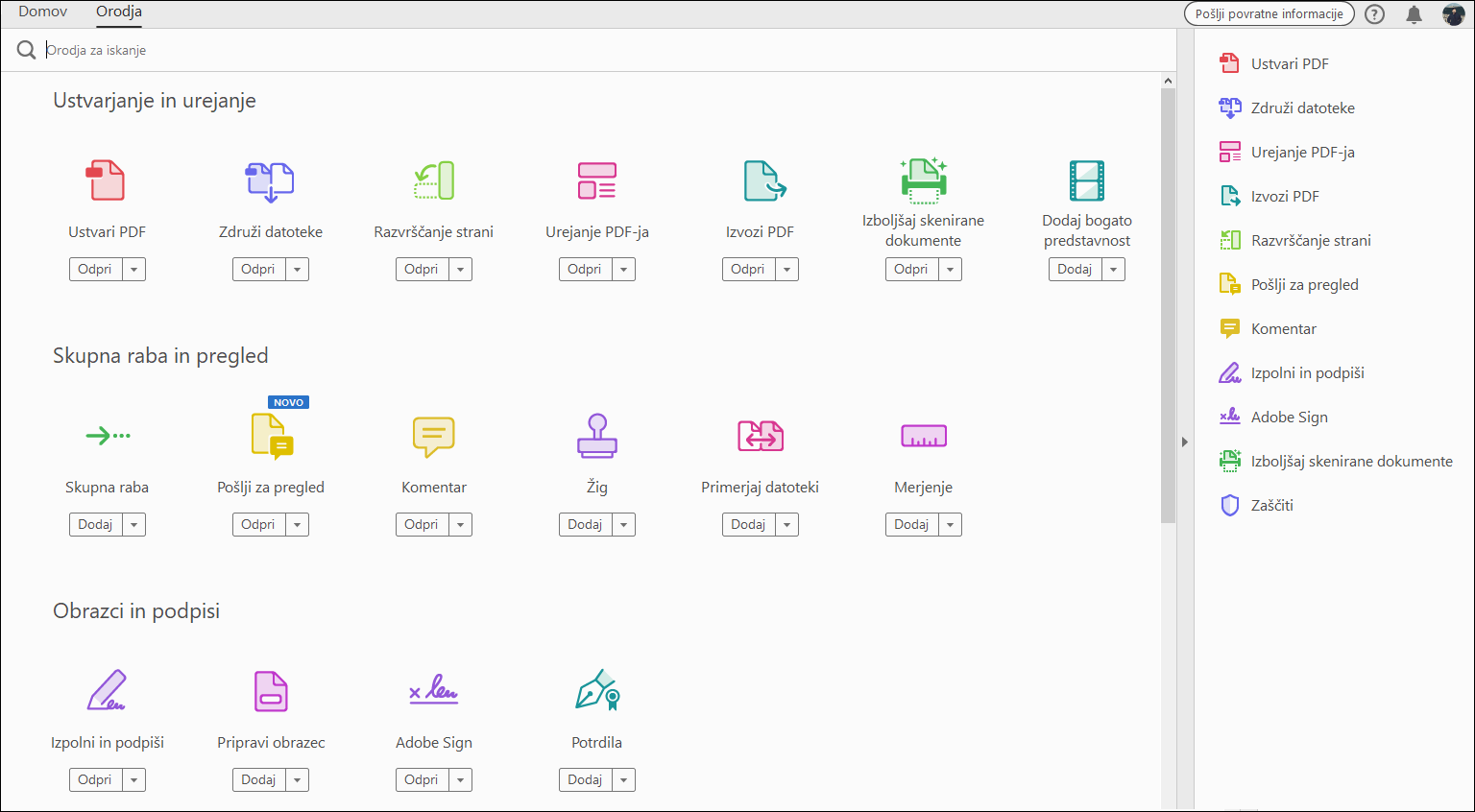Click Odpri button under Ustvari PDF
This screenshot has width=1475, height=812.
[96, 270]
